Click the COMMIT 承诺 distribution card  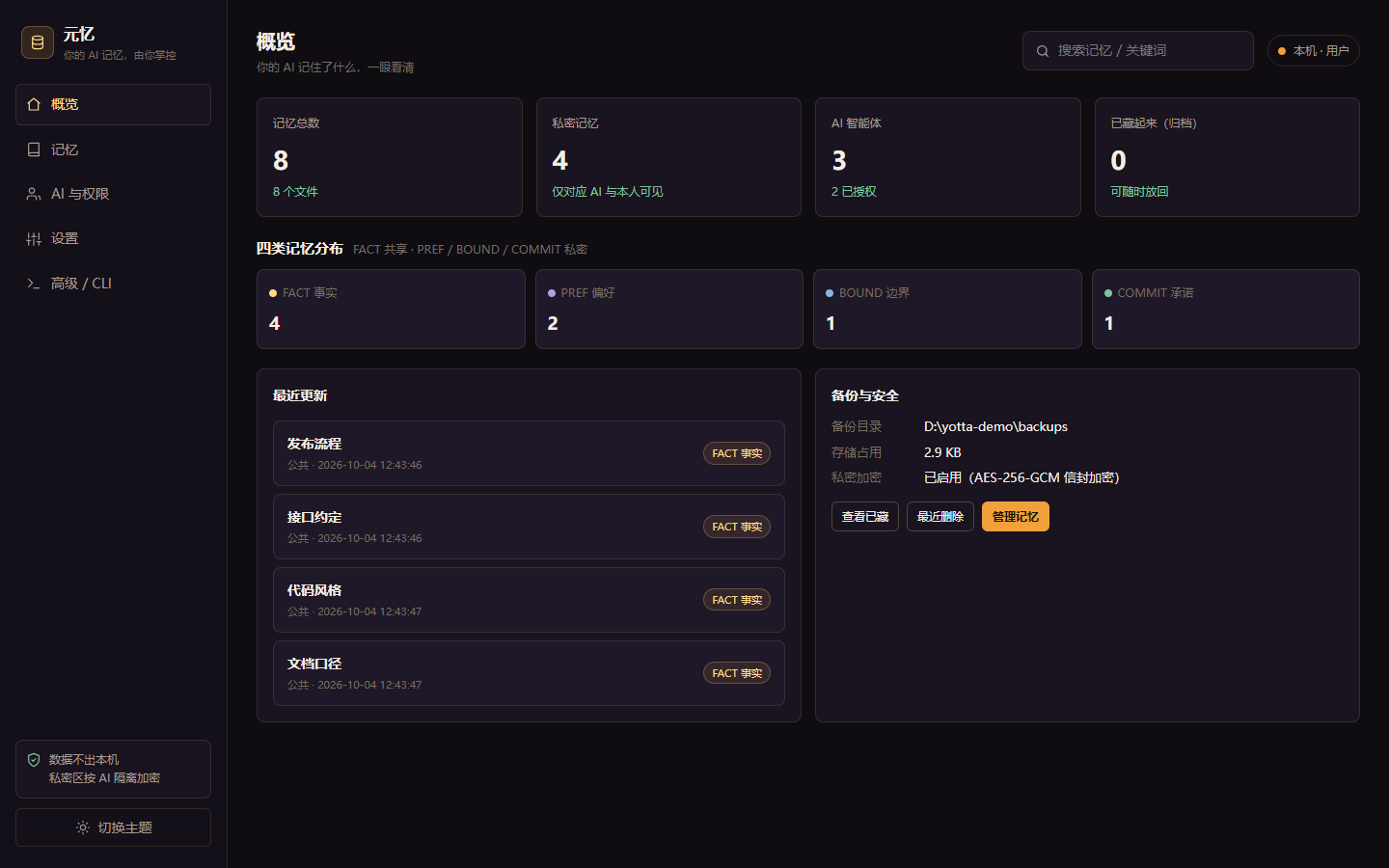(x=1226, y=309)
